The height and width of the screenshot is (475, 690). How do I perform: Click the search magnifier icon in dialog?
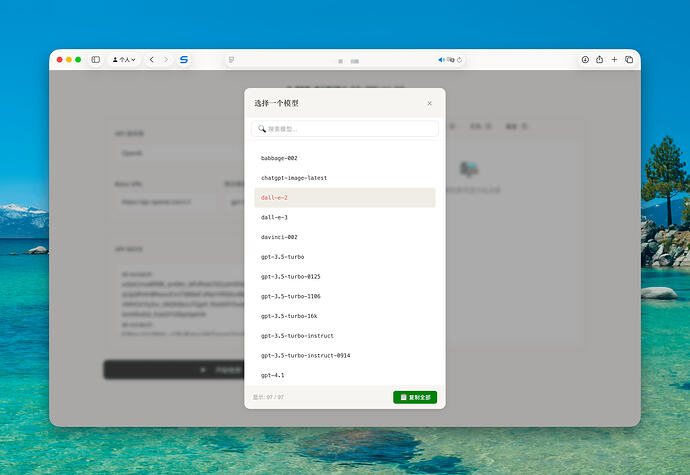(262, 129)
